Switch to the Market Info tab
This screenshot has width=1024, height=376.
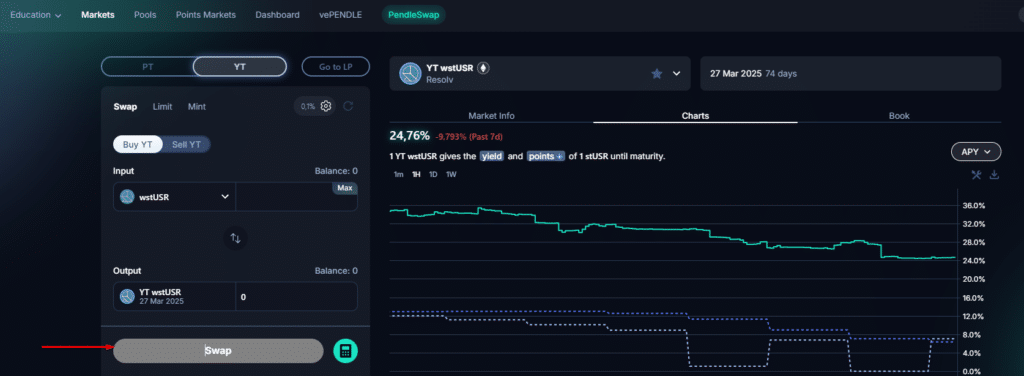click(491, 116)
